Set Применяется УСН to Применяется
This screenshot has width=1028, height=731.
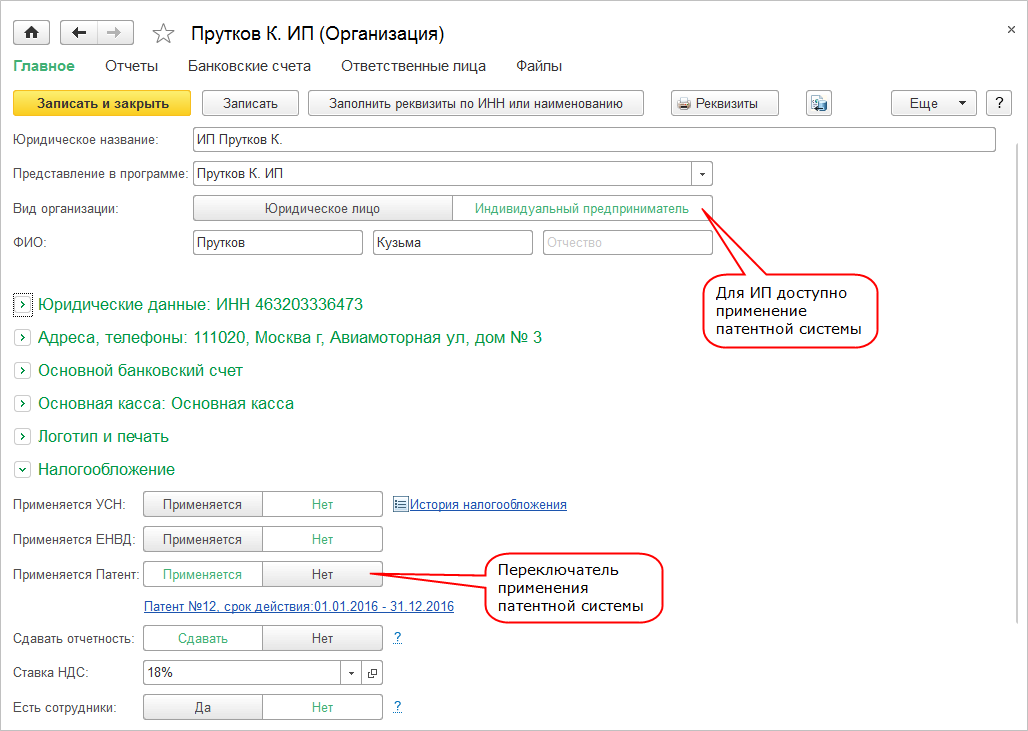[x=203, y=505]
